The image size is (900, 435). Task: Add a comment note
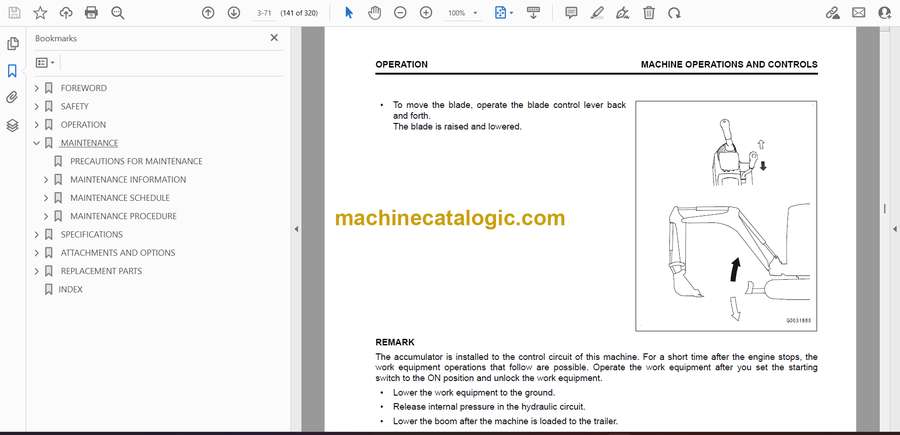[x=571, y=13]
